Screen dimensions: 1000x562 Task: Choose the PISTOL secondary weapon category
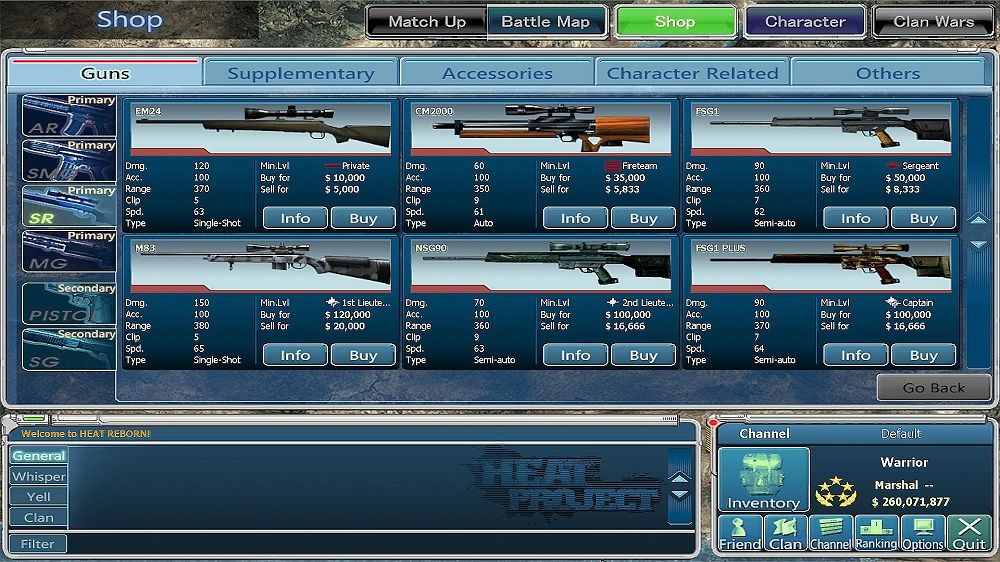pos(68,303)
